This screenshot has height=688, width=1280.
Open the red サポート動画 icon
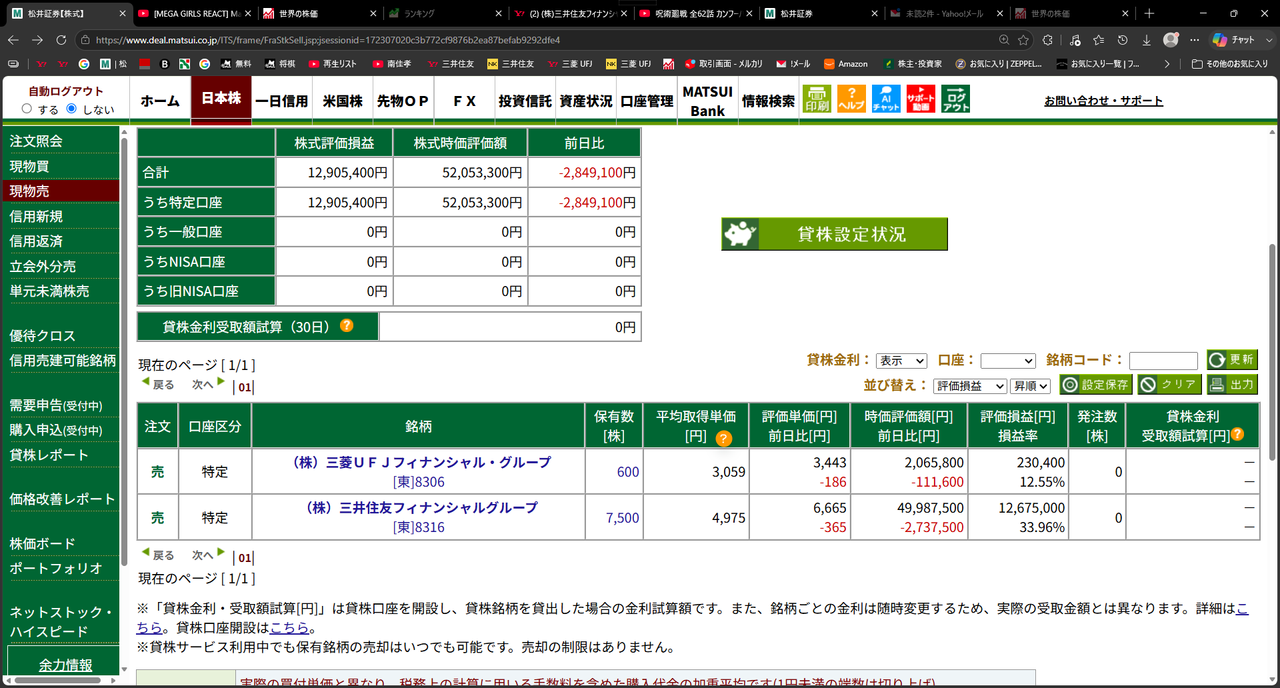pyautogui.click(x=921, y=99)
